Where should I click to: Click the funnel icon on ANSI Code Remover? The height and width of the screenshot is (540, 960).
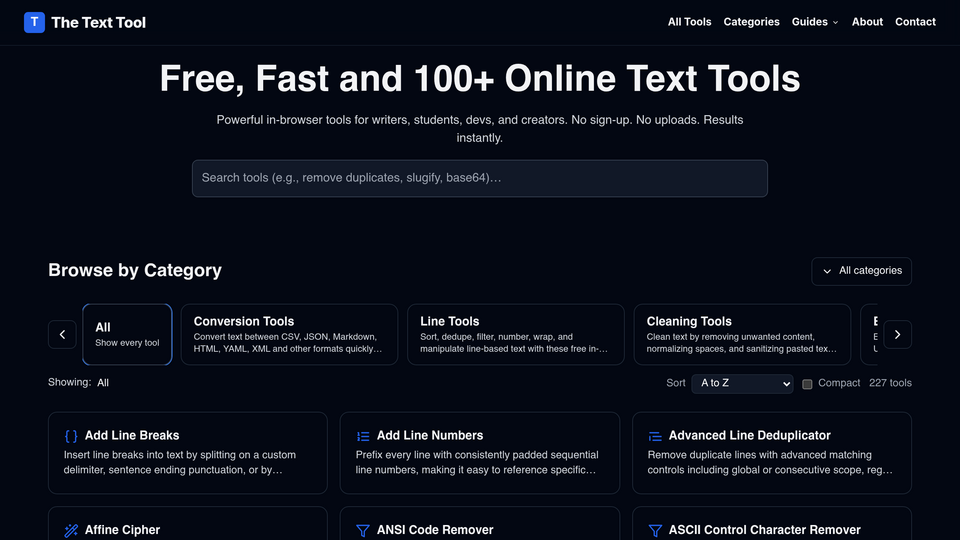click(363, 530)
